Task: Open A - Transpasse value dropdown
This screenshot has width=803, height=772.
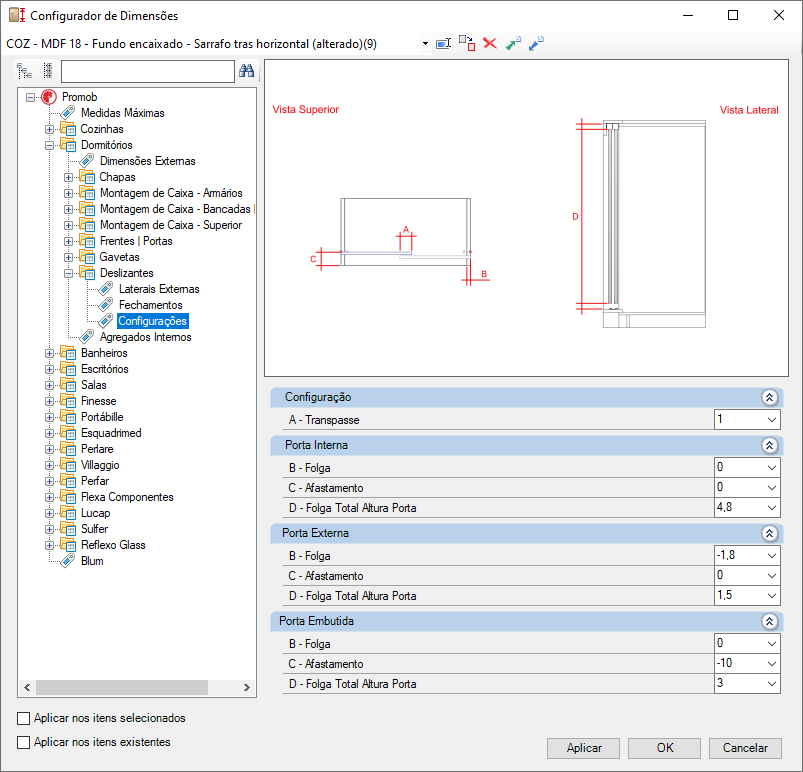Action: 772,420
